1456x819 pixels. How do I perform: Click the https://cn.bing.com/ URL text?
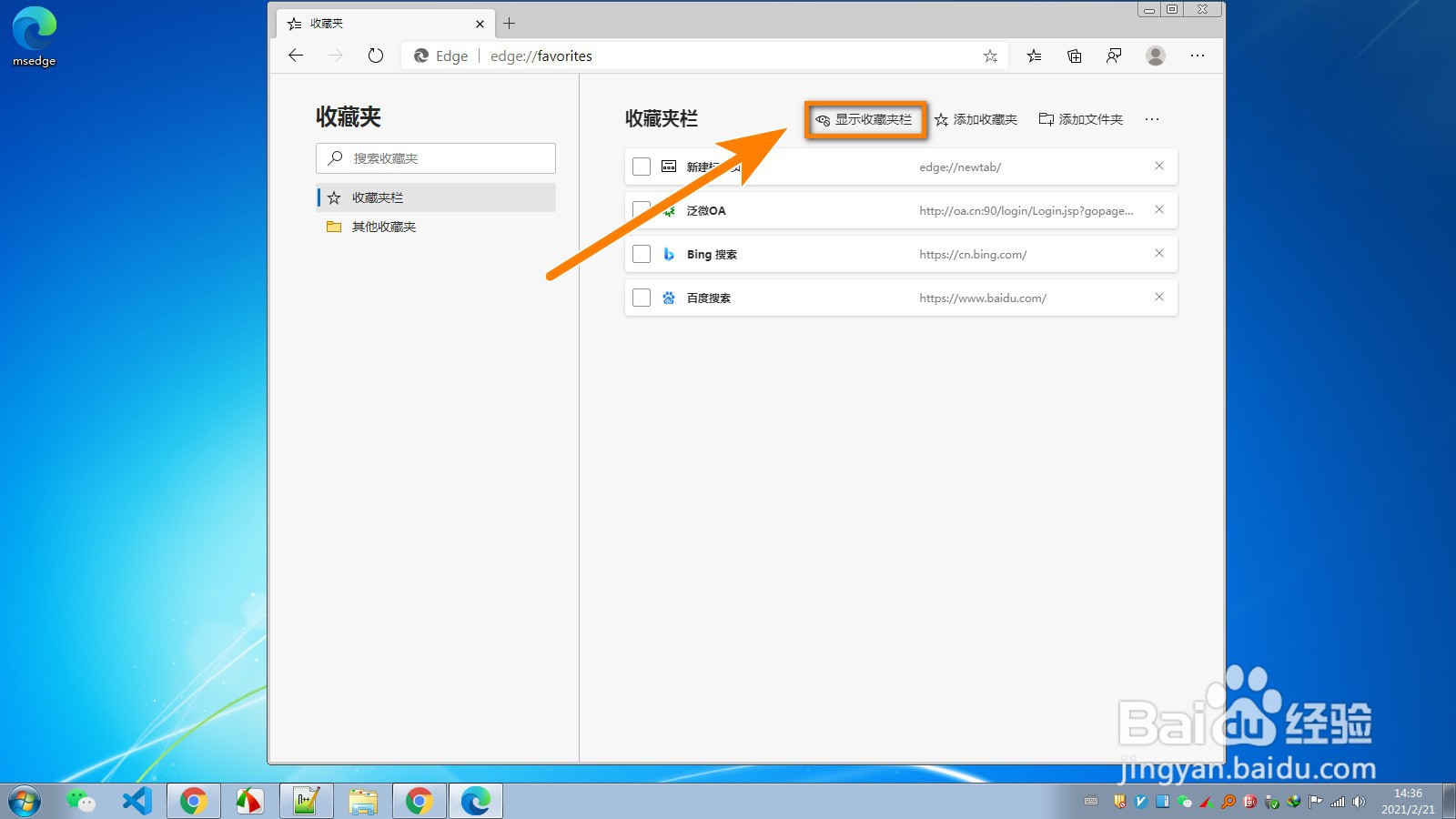point(973,255)
